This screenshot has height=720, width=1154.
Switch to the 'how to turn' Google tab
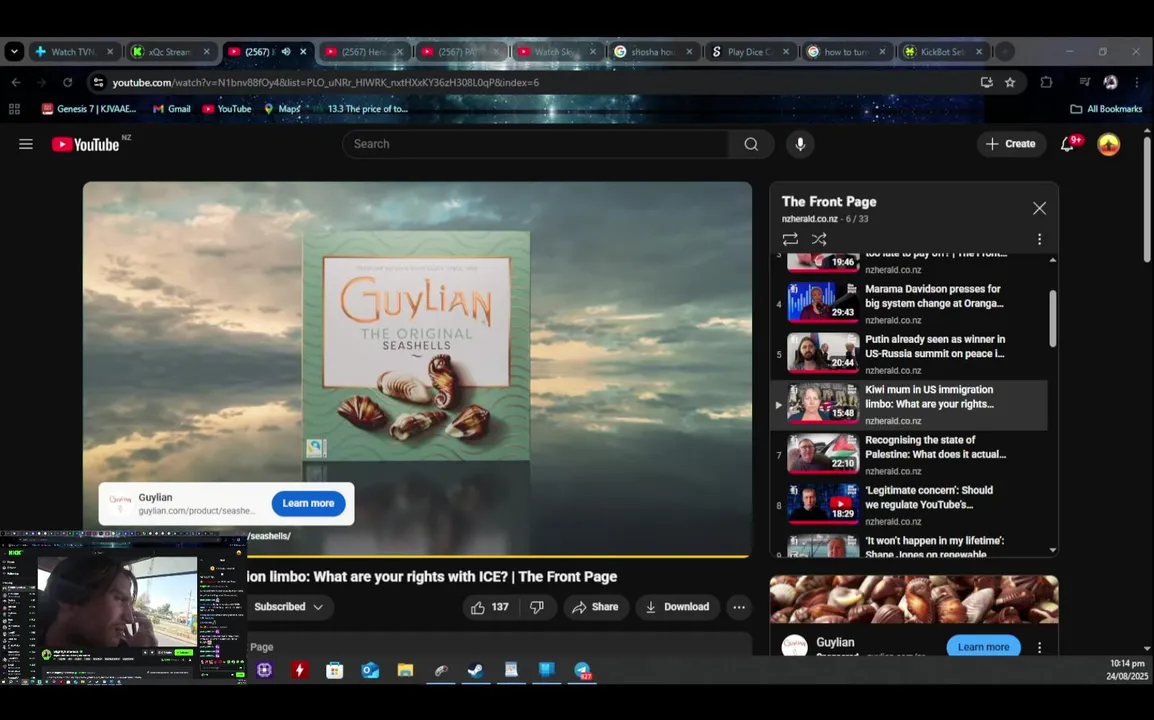[846, 52]
